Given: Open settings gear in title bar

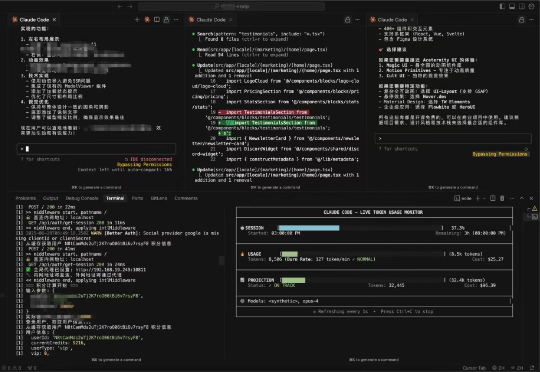Looking at the screenshot, I should click(x=531, y=6).
